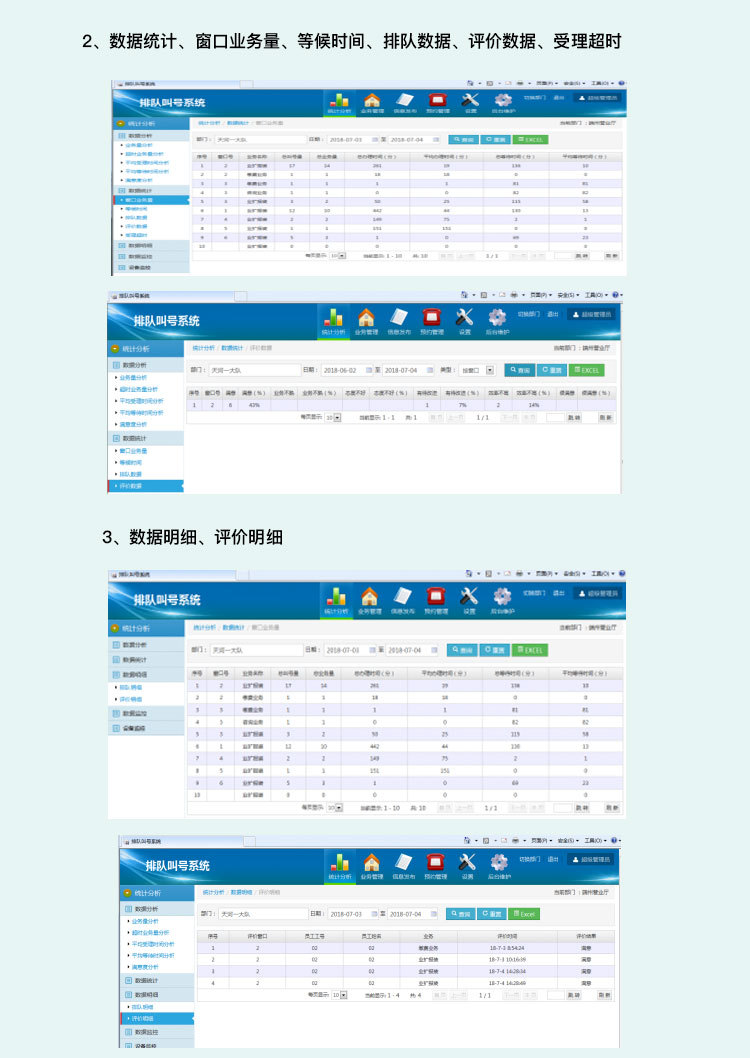
Task: Open 设置 tools icon in first screenshot
Action: (x=470, y=103)
